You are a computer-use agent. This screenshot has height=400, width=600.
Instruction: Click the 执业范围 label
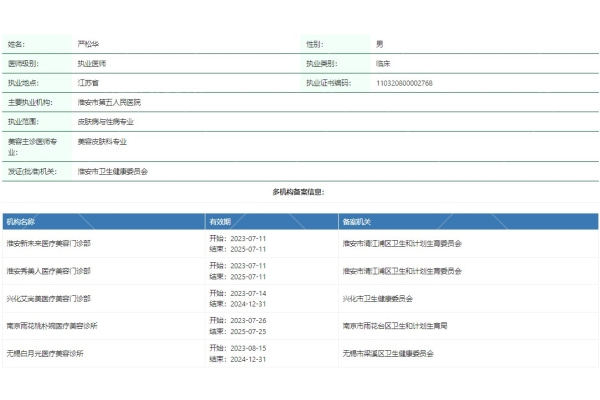click(23, 122)
